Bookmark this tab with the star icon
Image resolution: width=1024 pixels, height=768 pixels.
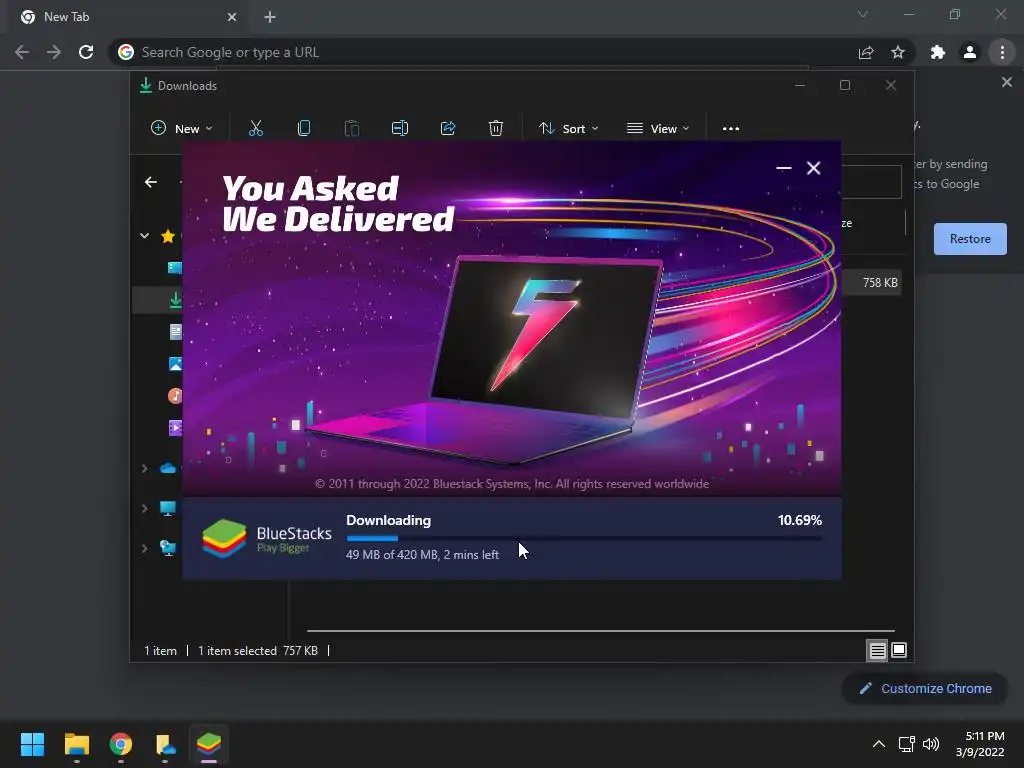tap(898, 52)
